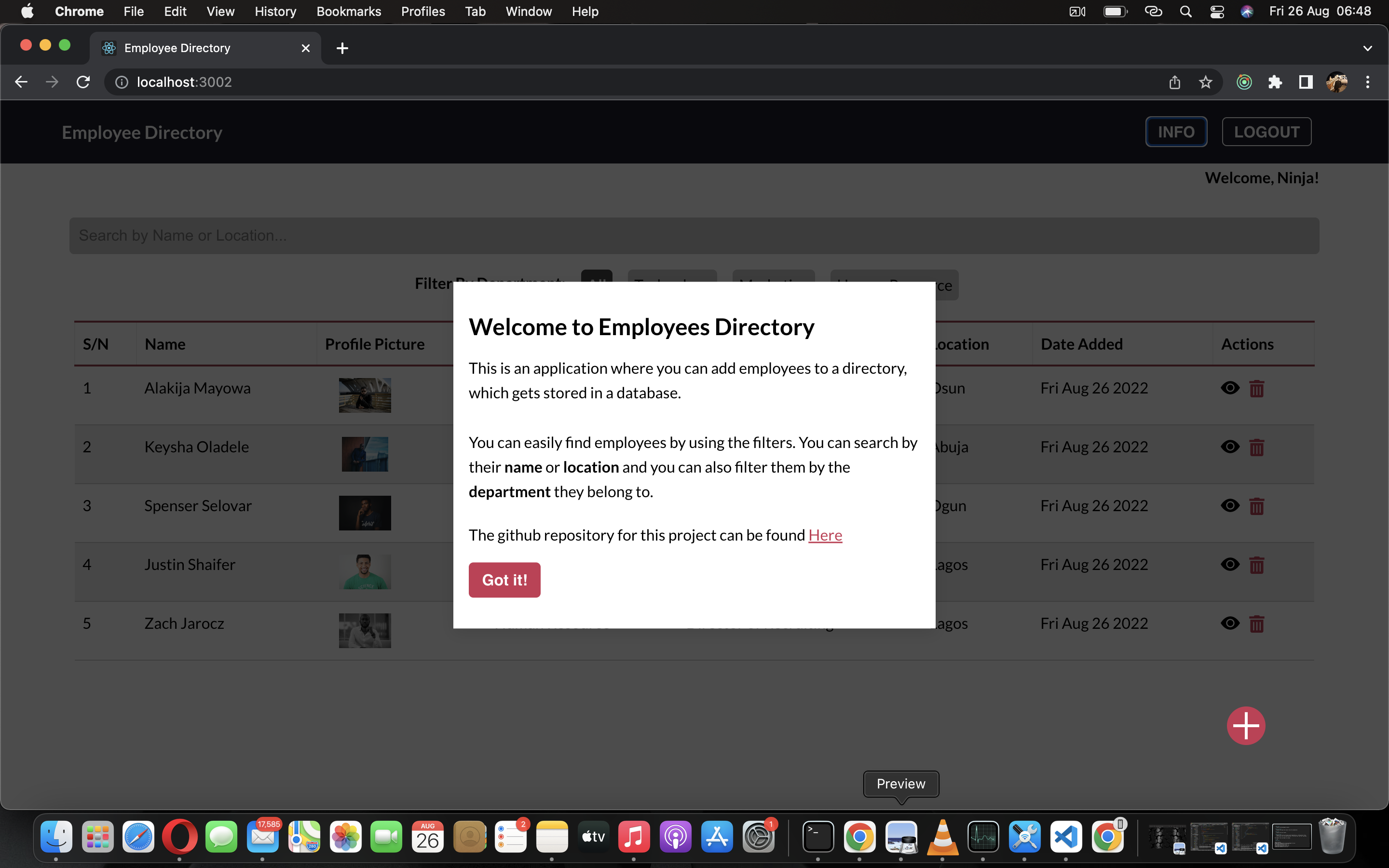The image size is (1389, 868).
Task: Open the Bookmarks menu
Action: (348, 11)
